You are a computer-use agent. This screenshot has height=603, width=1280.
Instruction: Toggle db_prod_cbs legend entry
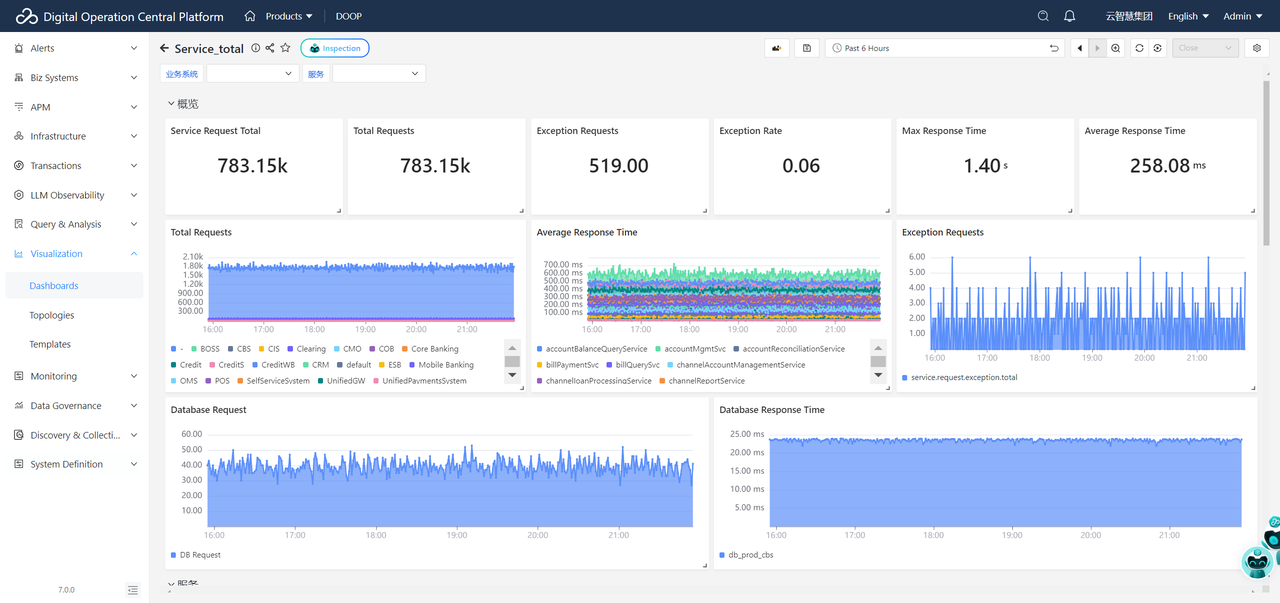coord(746,555)
